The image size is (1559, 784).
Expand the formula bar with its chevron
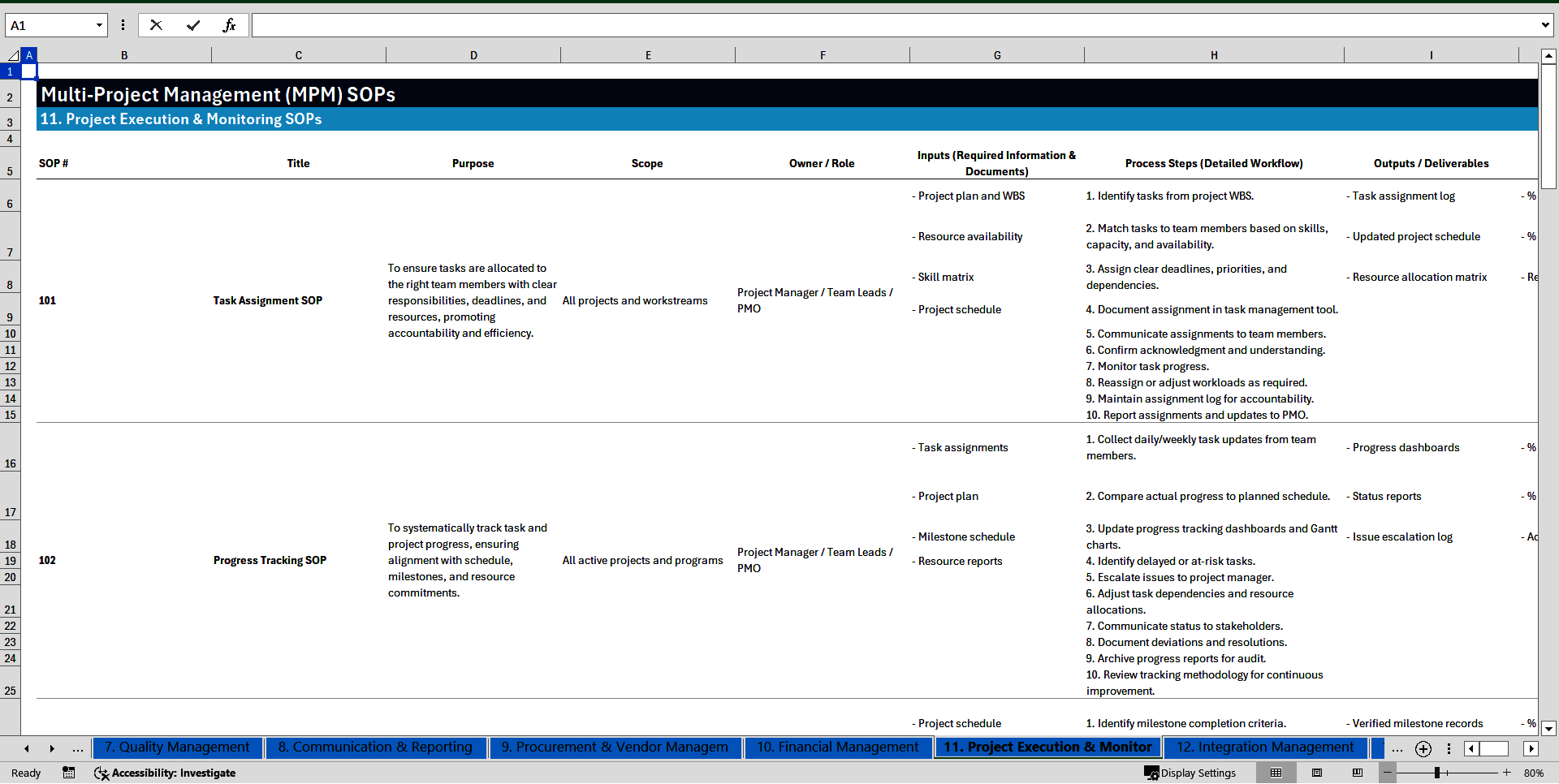1547,25
